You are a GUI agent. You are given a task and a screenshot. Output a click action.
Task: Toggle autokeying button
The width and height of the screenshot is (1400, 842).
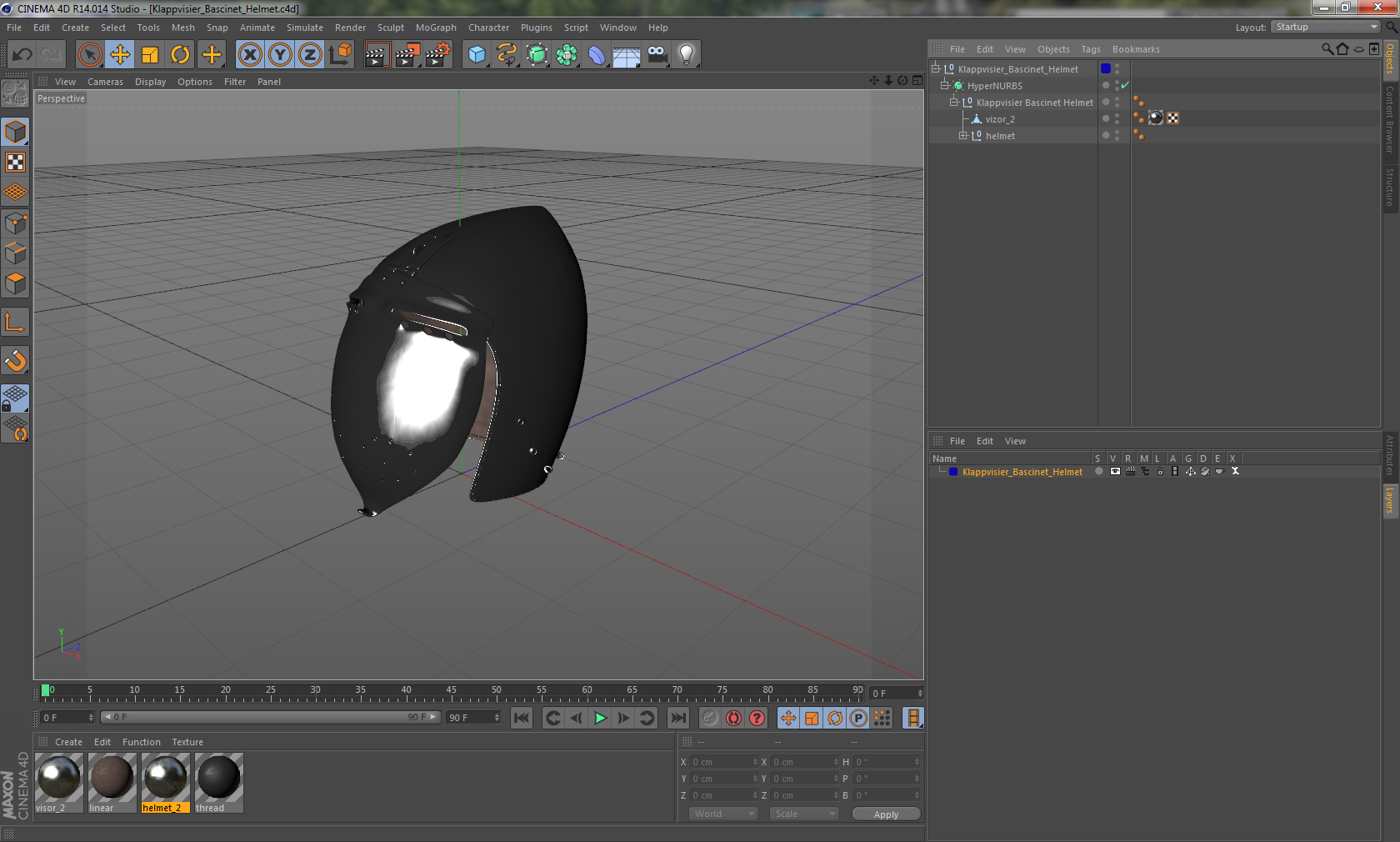[x=733, y=718]
